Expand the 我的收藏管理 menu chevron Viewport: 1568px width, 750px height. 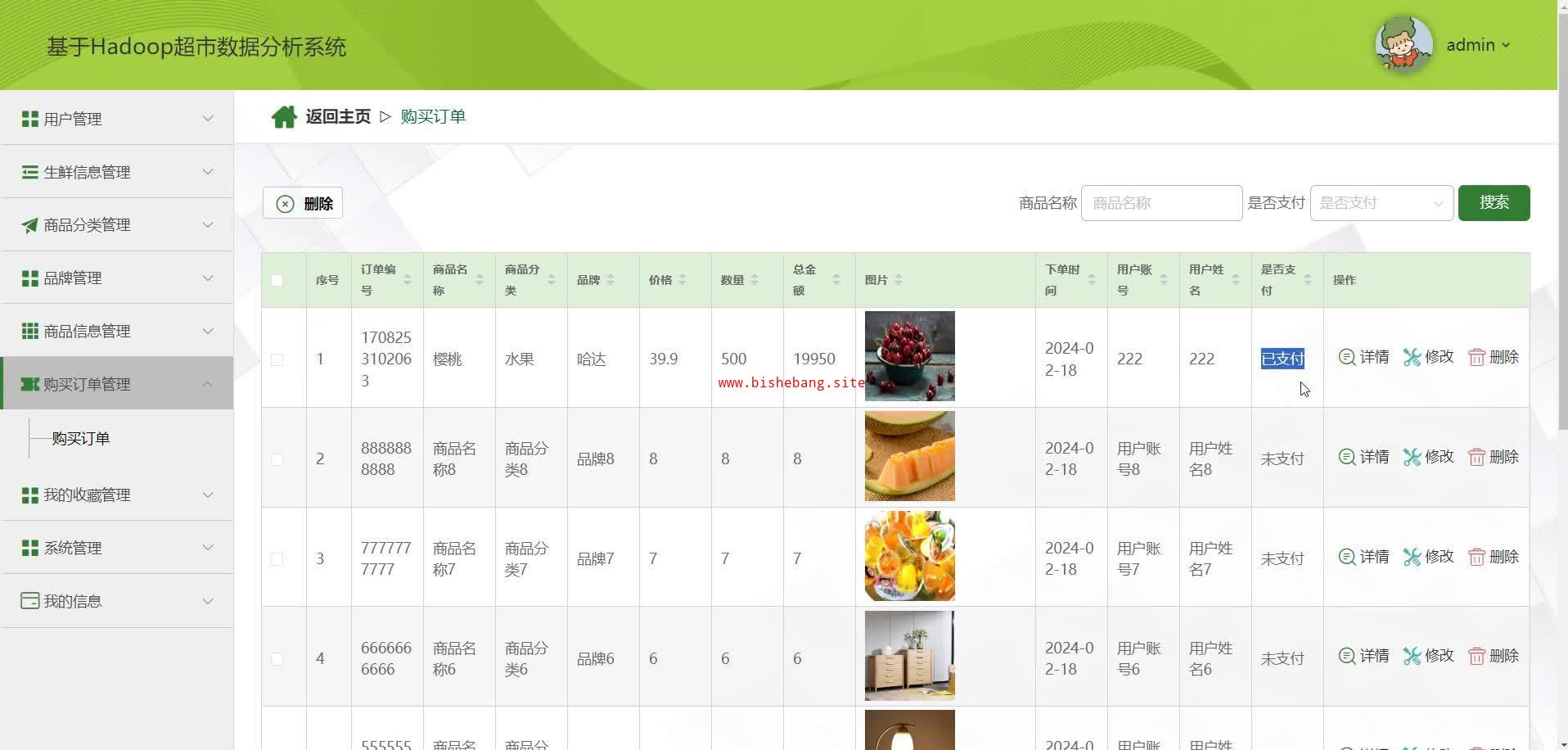click(x=208, y=495)
